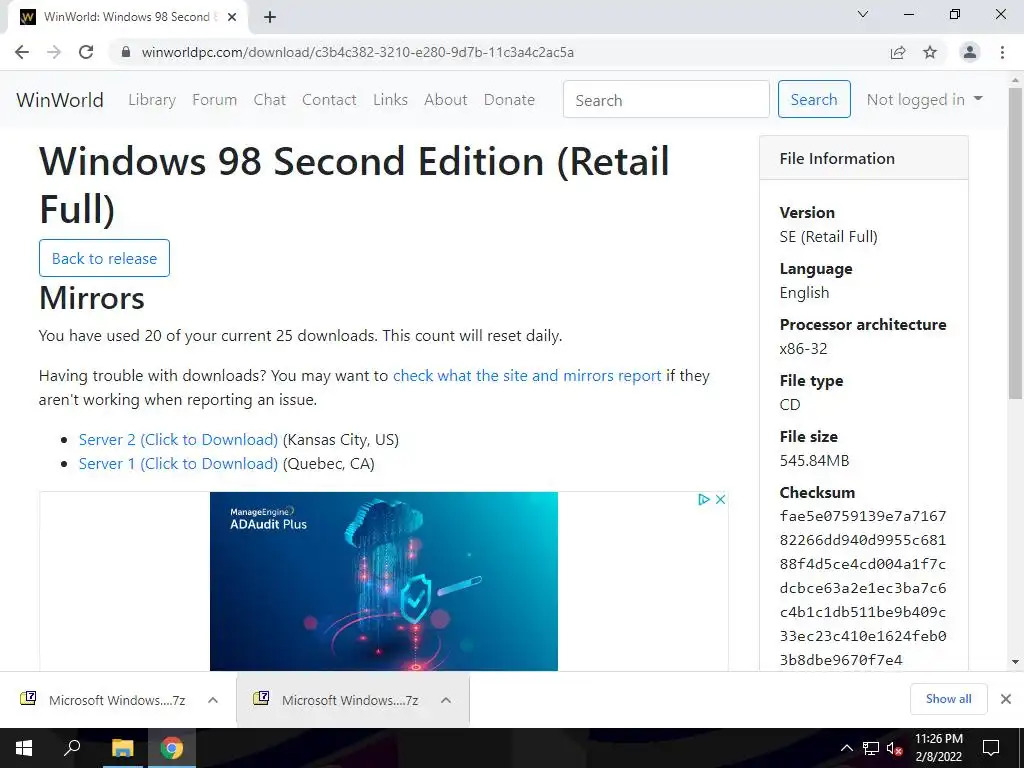1024x768 pixels.
Task: Bookmark this page with the star icon
Action: (930, 52)
